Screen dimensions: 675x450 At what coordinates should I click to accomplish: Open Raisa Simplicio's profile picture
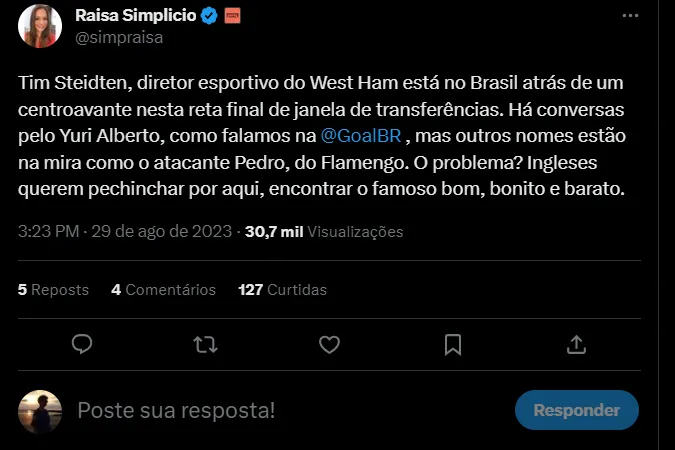click(x=42, y=27)
